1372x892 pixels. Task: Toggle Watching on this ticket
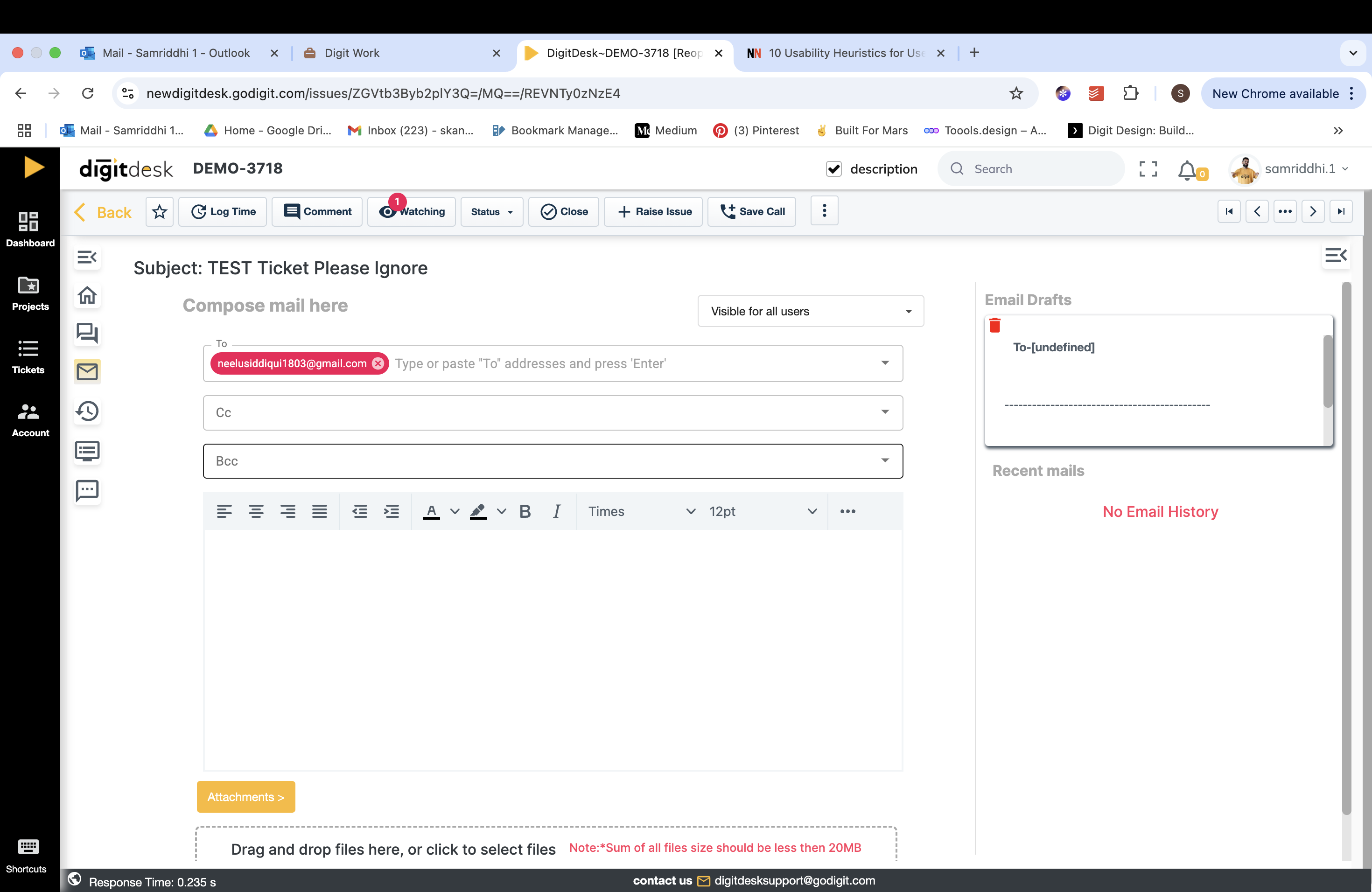tap(412, 211)
